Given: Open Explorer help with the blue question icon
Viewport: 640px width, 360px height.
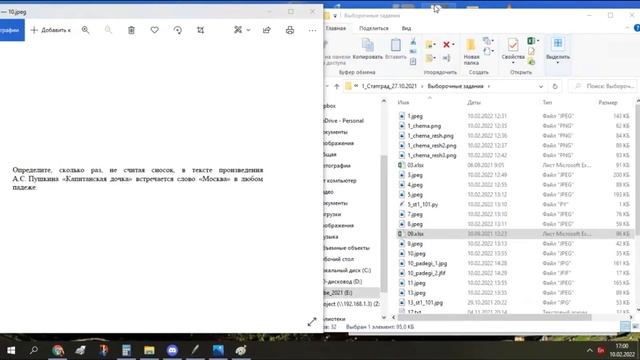Looking at the screenshot, I should 637,28.
